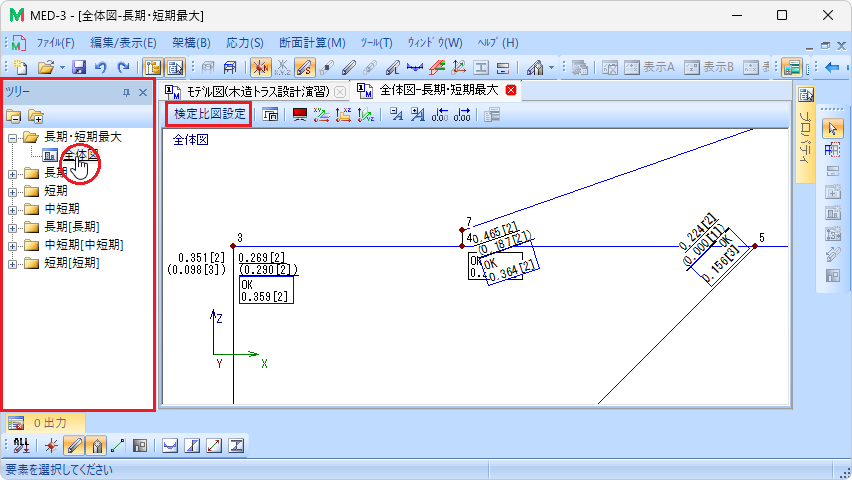Open the 0 出力 output panel tab
The width and height of the screenshot is (852, 480).
tap(43, 423)
